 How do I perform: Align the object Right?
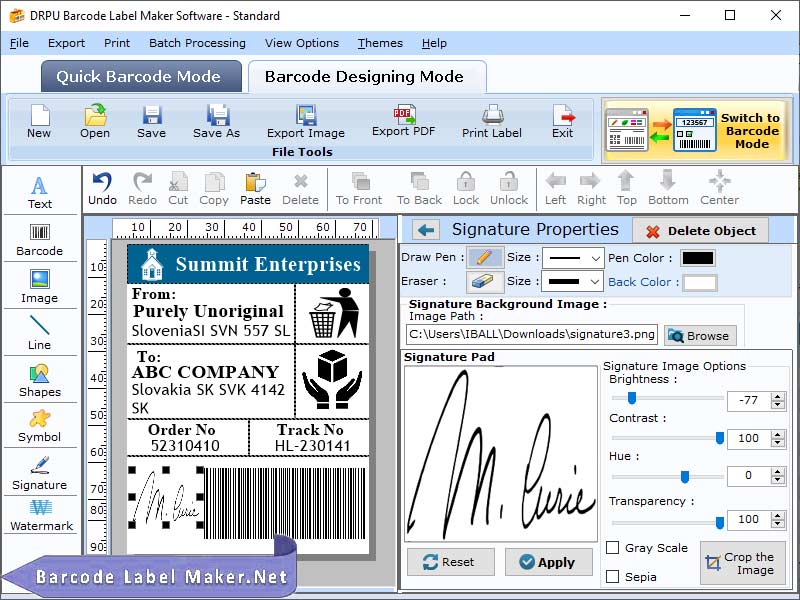point(591,189)
